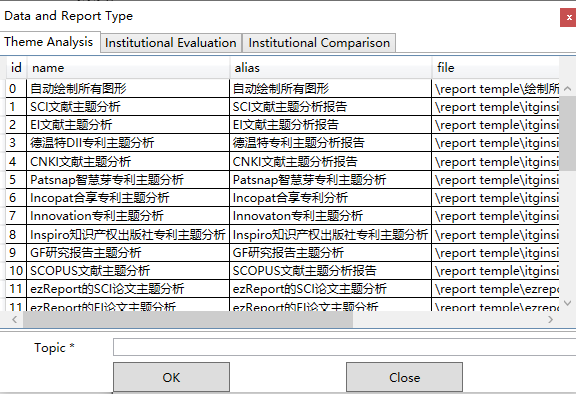
Task: Click alias cell 德温特专利主题分析报告
Action: coord(331,142)
